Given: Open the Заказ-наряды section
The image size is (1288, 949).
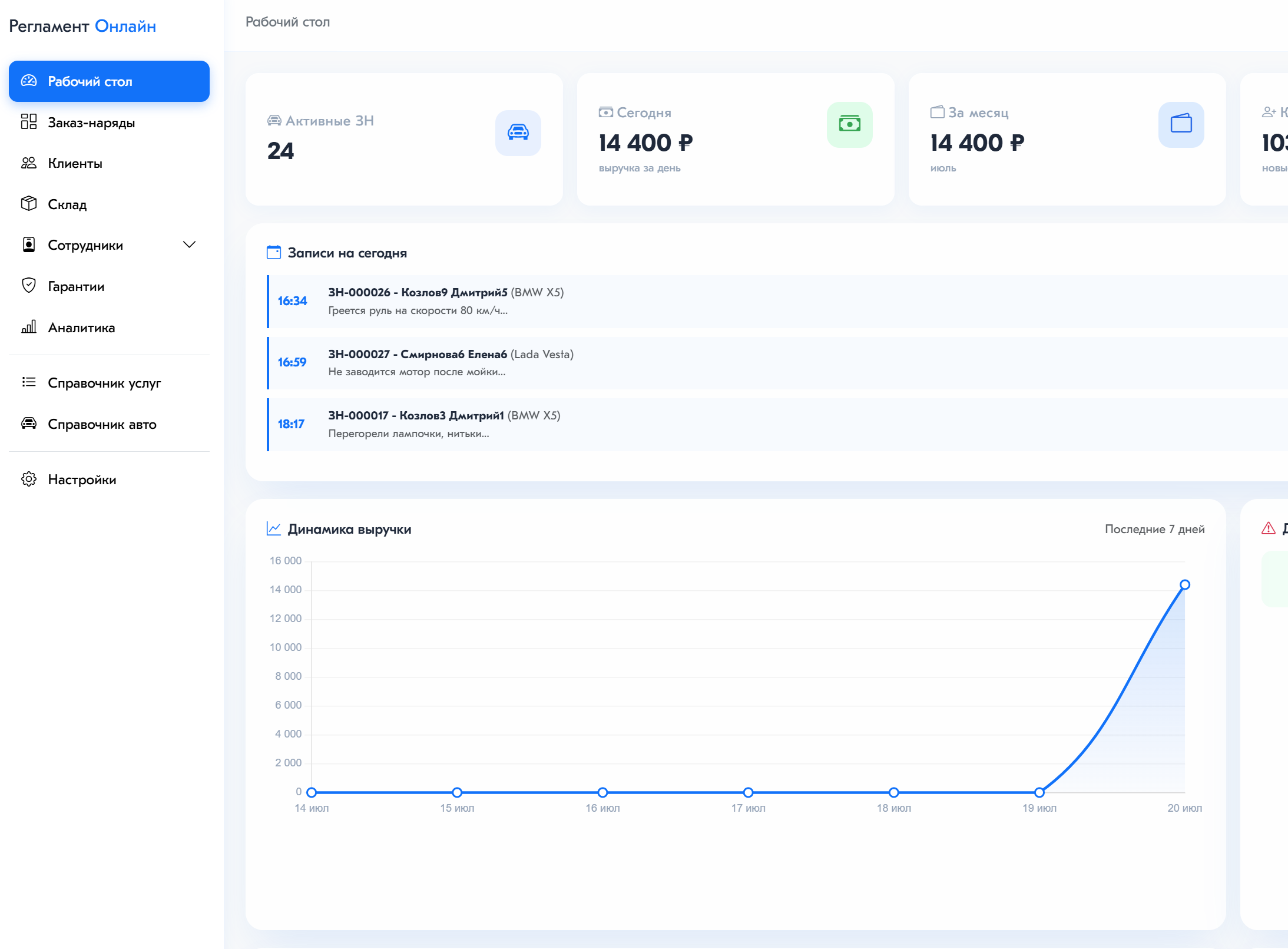Looking at the screenshot, I should tap(109, 122).
